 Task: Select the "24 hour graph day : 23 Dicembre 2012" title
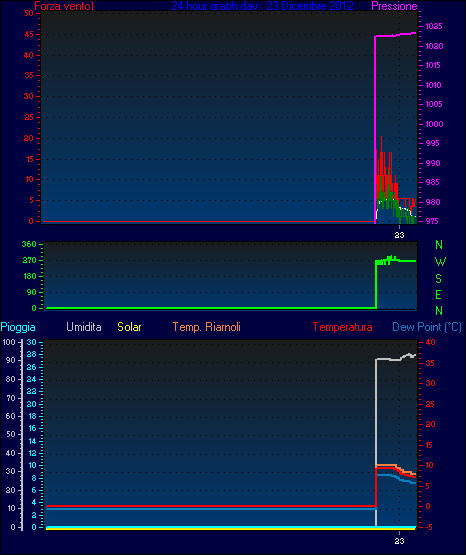click(262, 6)
